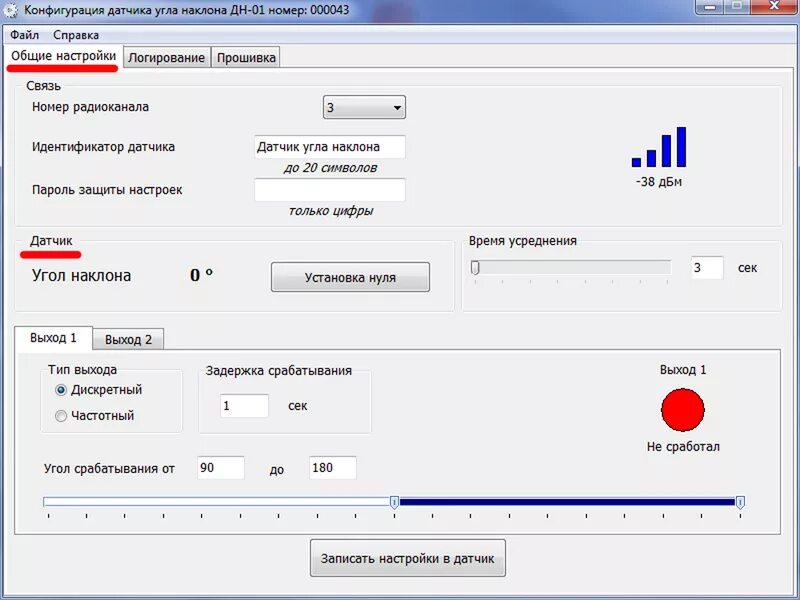Click Записать настройки в датчик button
The image size is (800, 600).
pos(408,558)
